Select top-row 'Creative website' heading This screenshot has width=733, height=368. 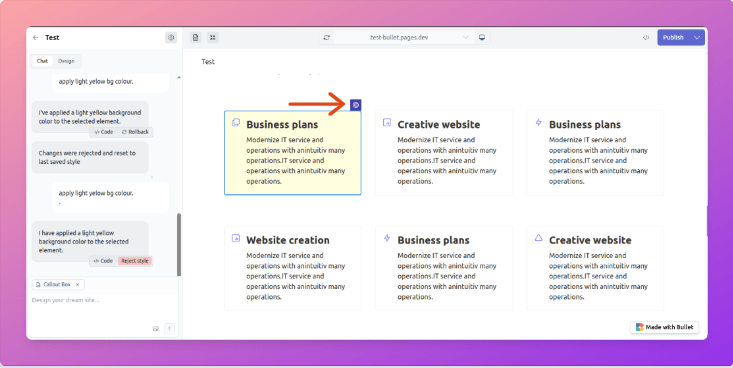pyautogui.click(x=438, y=124)
